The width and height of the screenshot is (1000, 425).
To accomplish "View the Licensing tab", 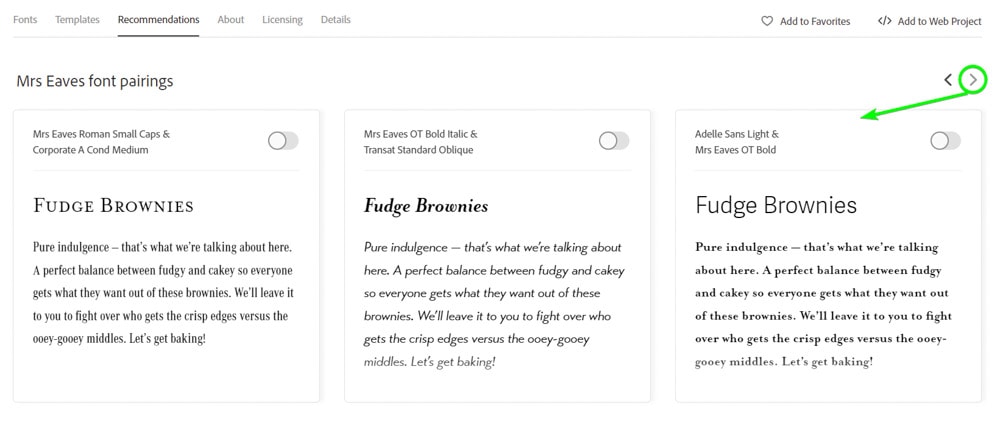I will (x=283, y=20).
